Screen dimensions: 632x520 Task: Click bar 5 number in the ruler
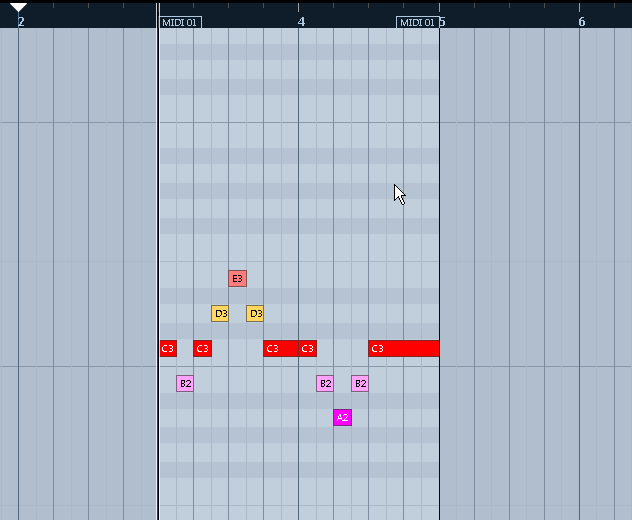pyautogui.click(x=442, y=22)
